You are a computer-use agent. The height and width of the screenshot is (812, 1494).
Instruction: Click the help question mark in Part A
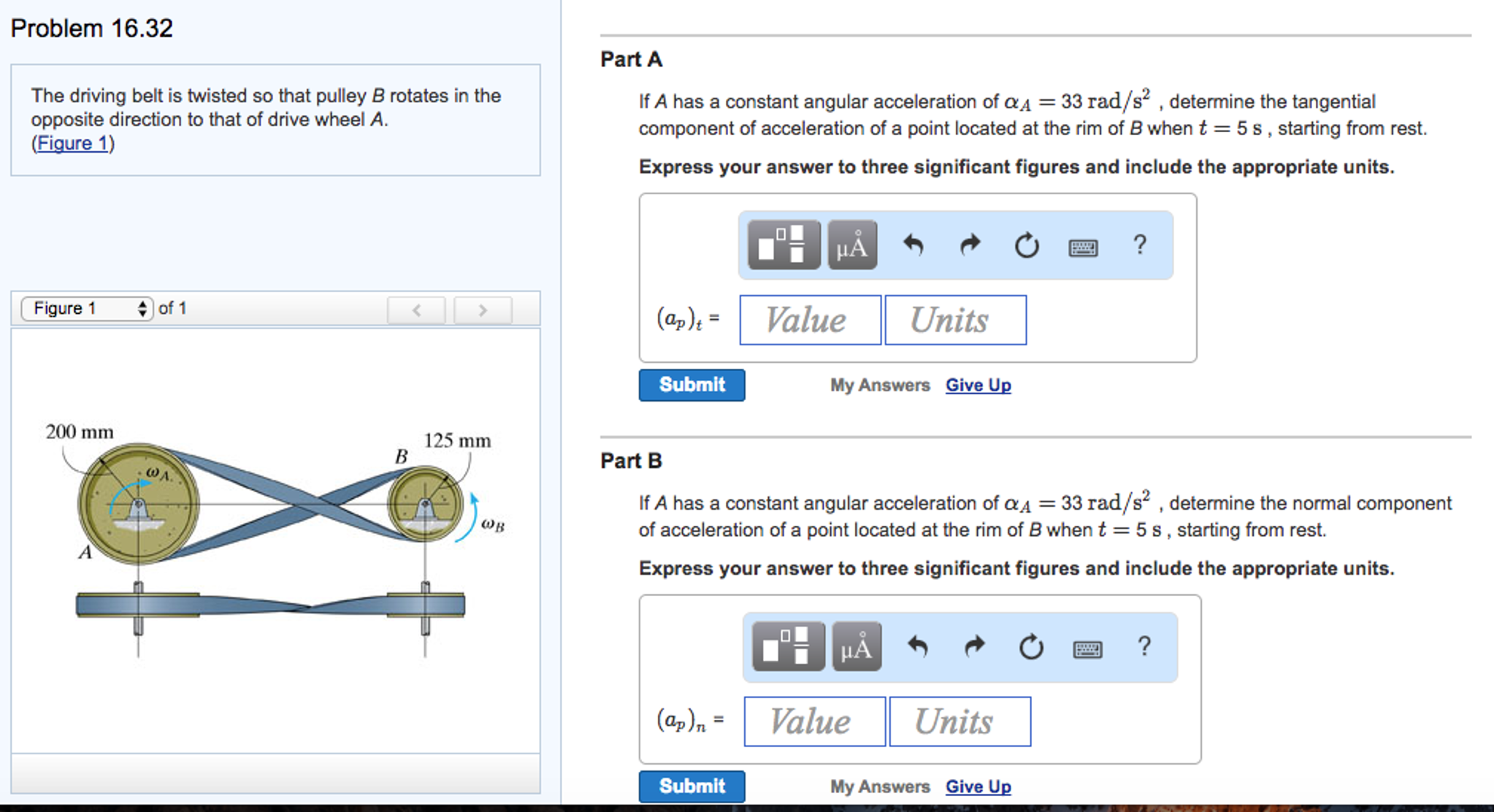coord(1140,245)
